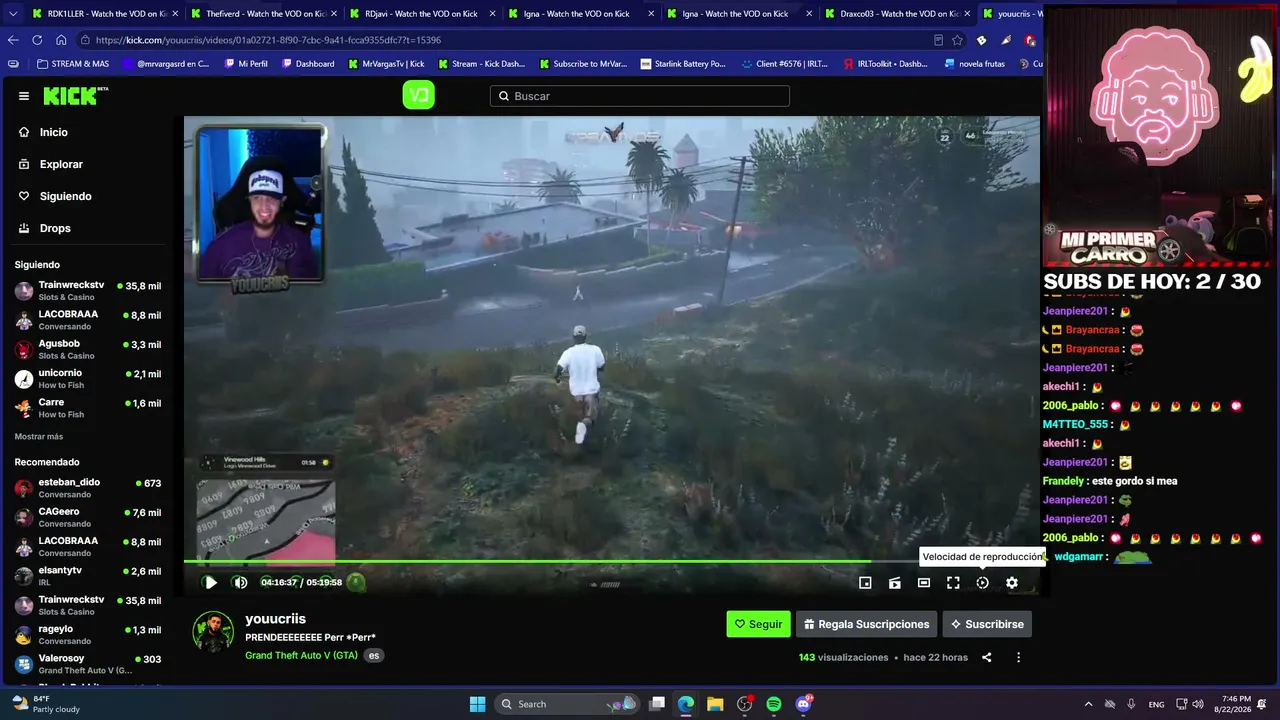The height and width of the screenshot is (720, 1280).
Task: Open Explorar in the sidebar
Action: [60, 164]
